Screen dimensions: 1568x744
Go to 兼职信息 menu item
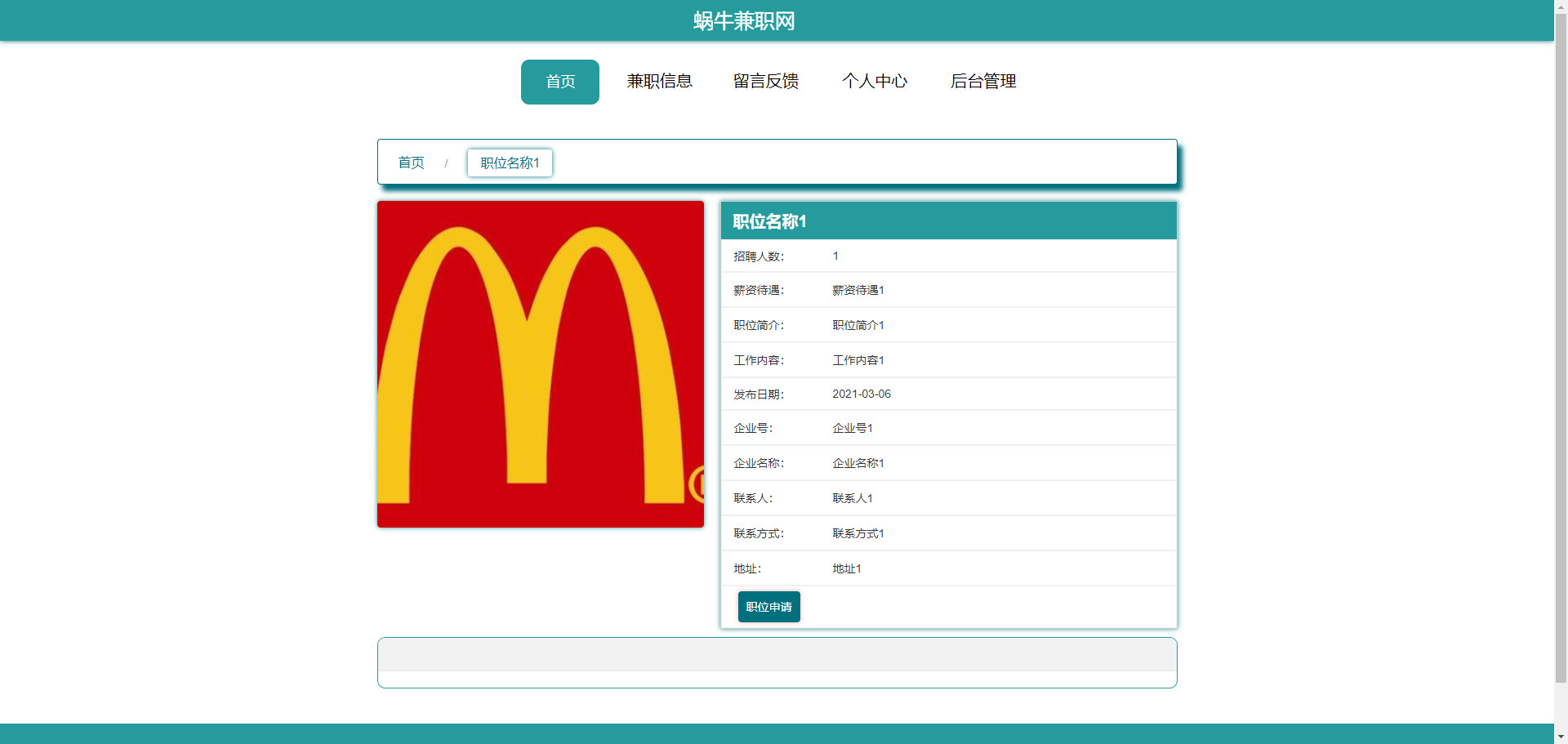coord(659,82)
